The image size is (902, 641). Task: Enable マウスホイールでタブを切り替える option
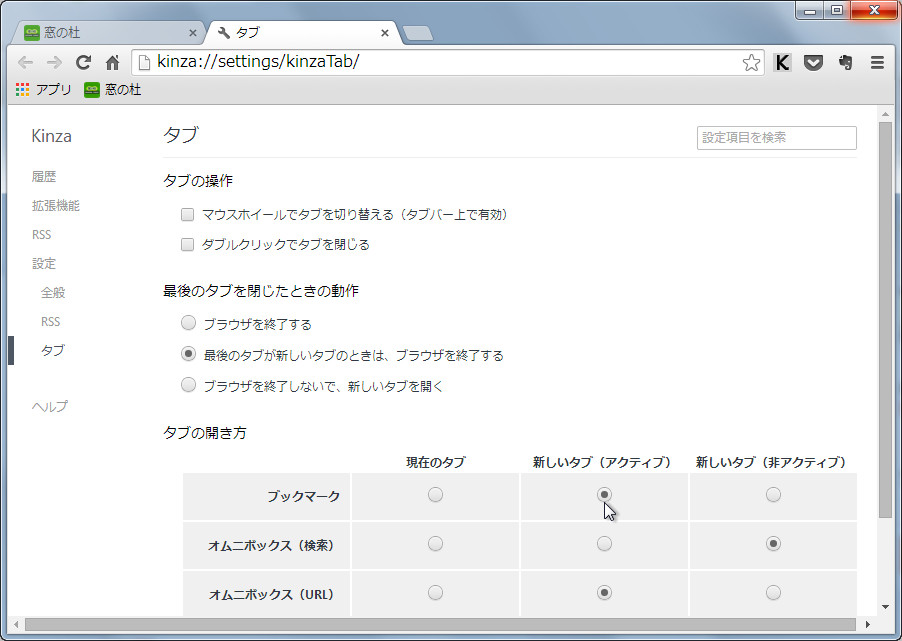[x=187, y=214]
